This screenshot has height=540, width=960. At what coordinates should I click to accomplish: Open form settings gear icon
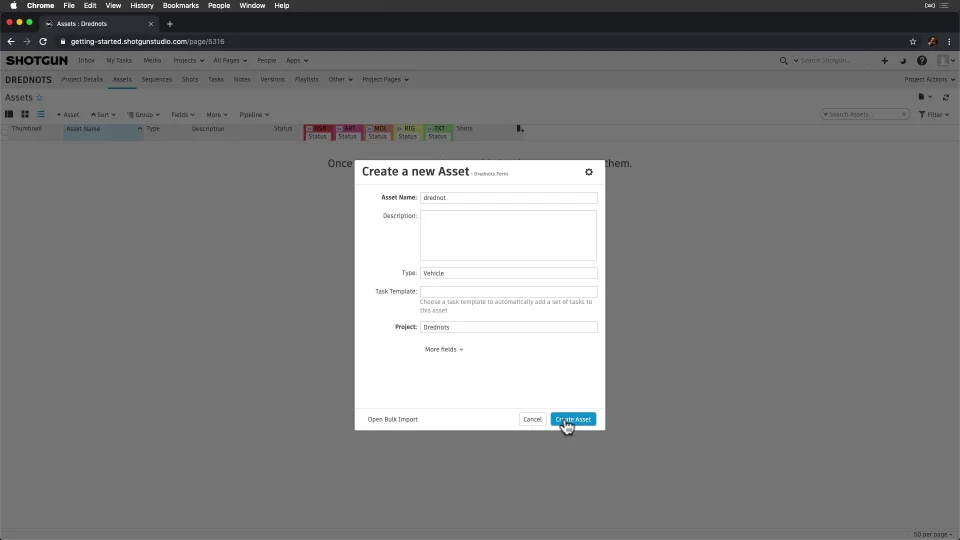[x=588, y=172]
